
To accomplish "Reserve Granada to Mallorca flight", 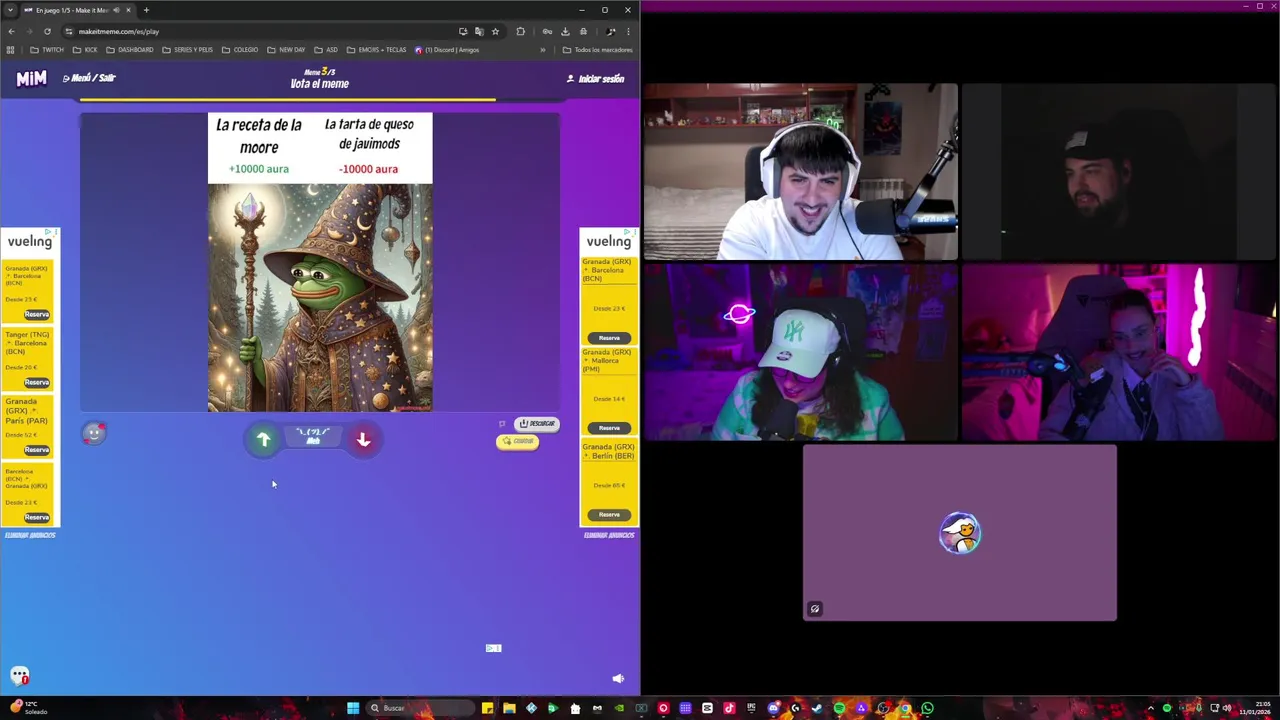I will tap(609, 428).
